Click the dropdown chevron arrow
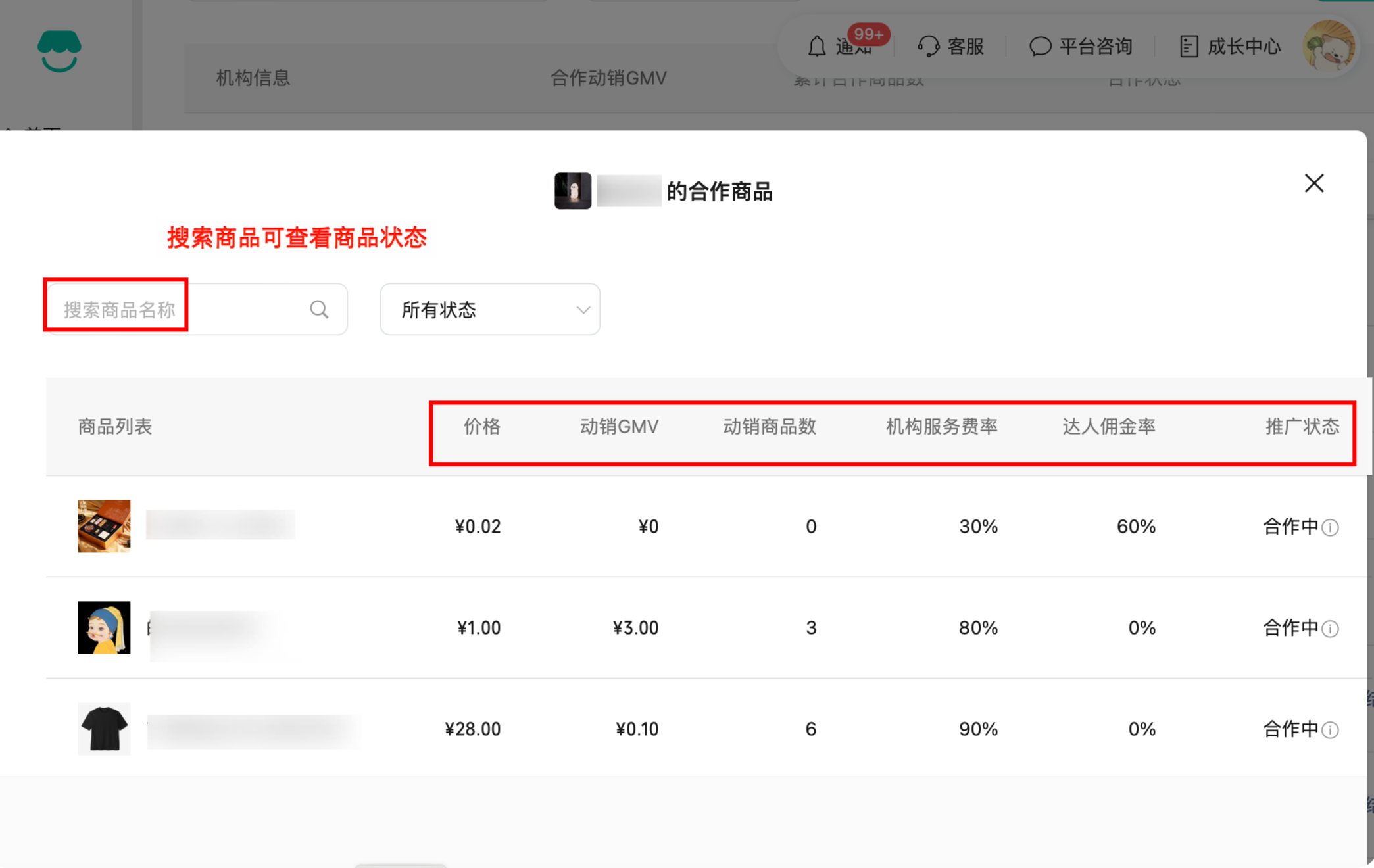Image resolution: width=1374 pixels, height=868 pixels. point(583,310)
